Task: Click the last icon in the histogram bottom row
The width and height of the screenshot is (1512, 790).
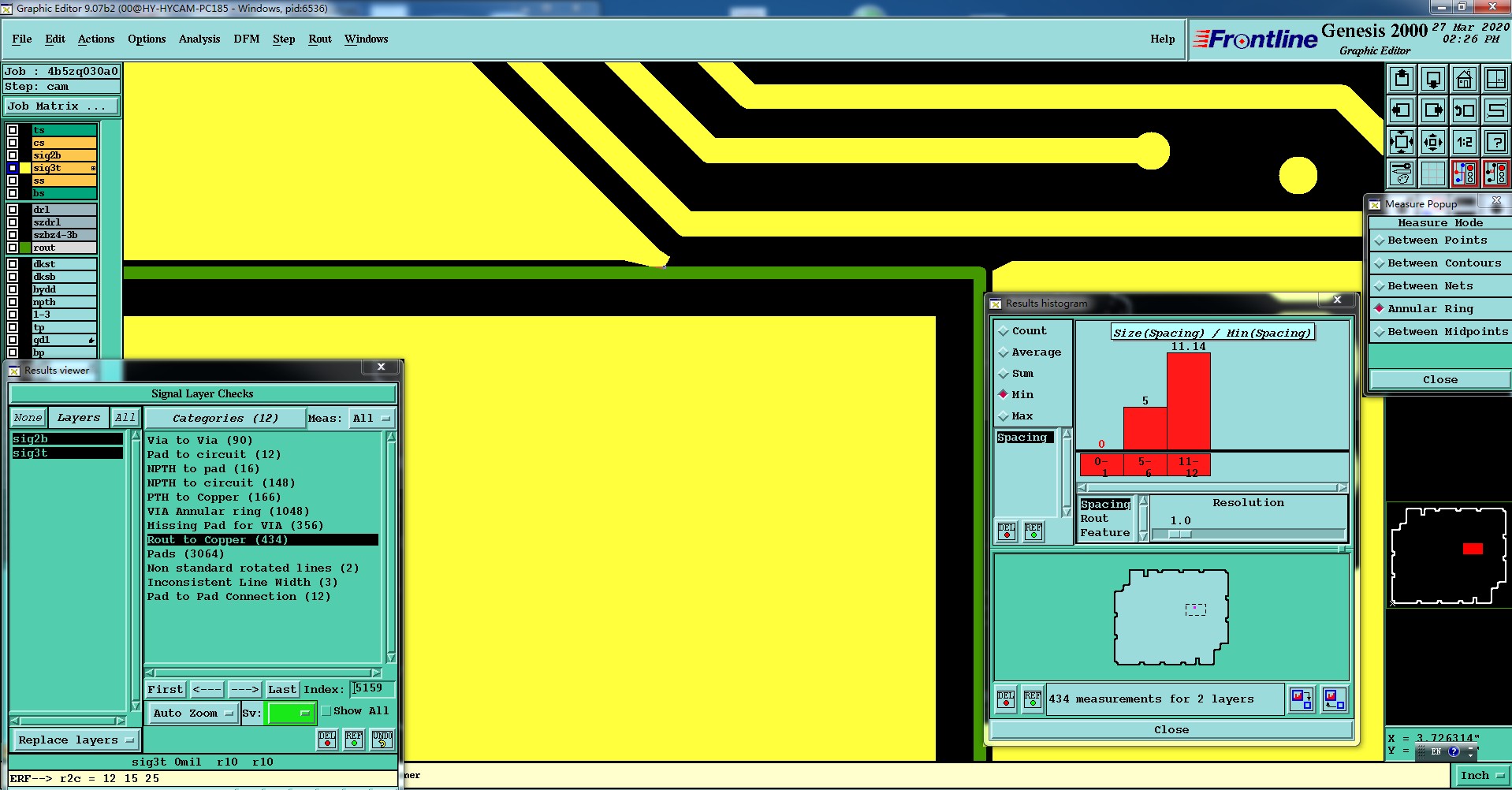Action: 1334,699
